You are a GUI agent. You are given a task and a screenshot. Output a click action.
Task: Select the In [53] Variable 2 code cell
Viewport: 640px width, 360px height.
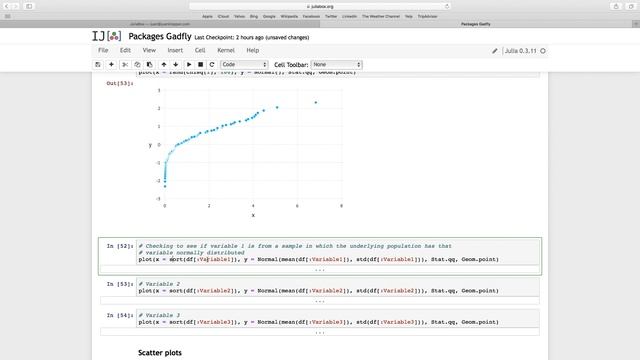(x=338, y=287)
